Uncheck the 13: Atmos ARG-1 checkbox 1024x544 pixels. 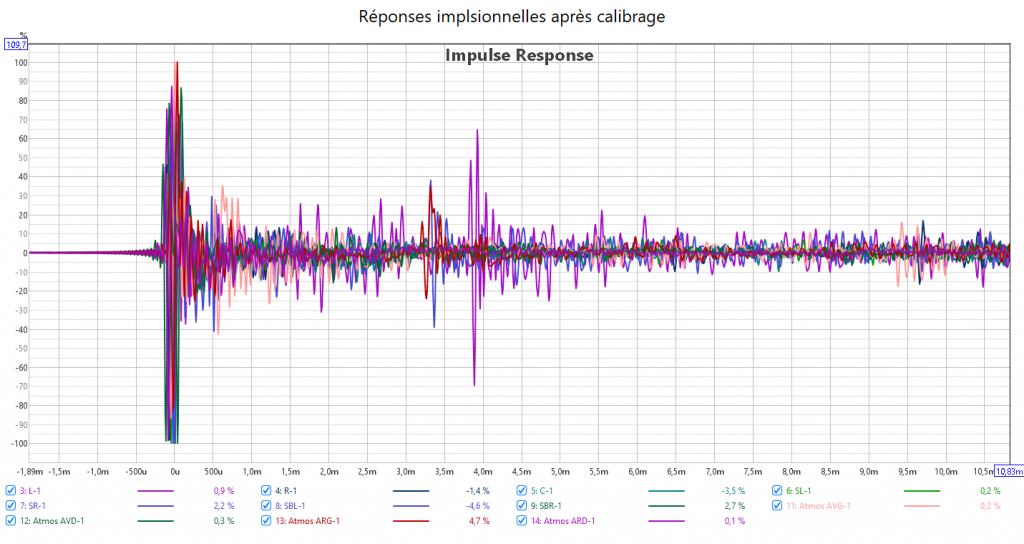click(x=267, y=521)
